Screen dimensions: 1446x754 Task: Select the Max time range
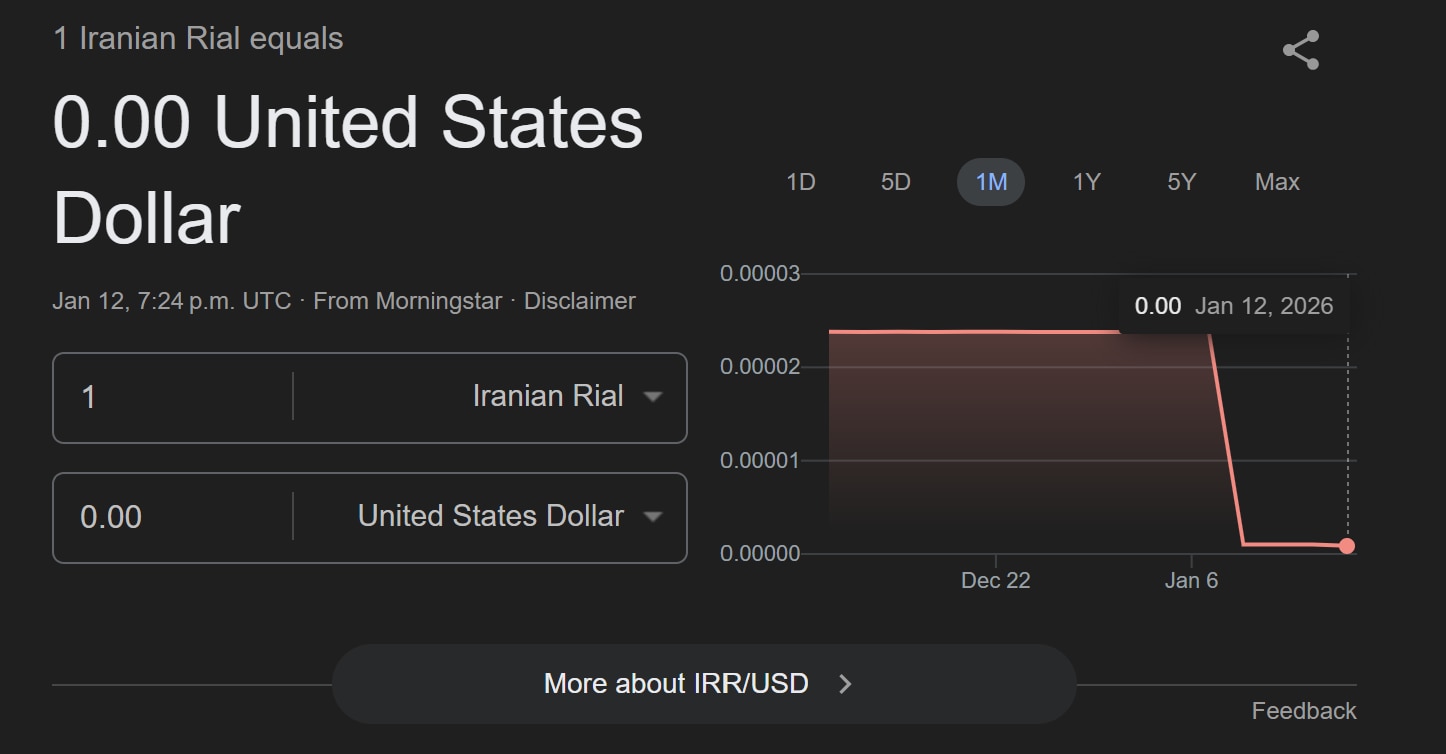click(1277, 182)
